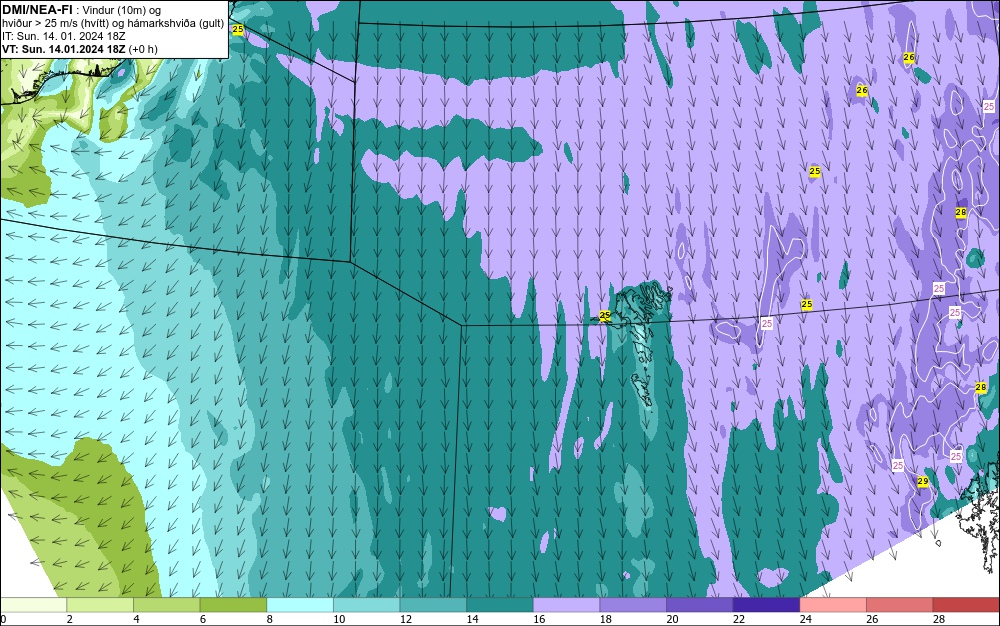
Task: Click legend scale number "12"
Action: tap(406, 619)
